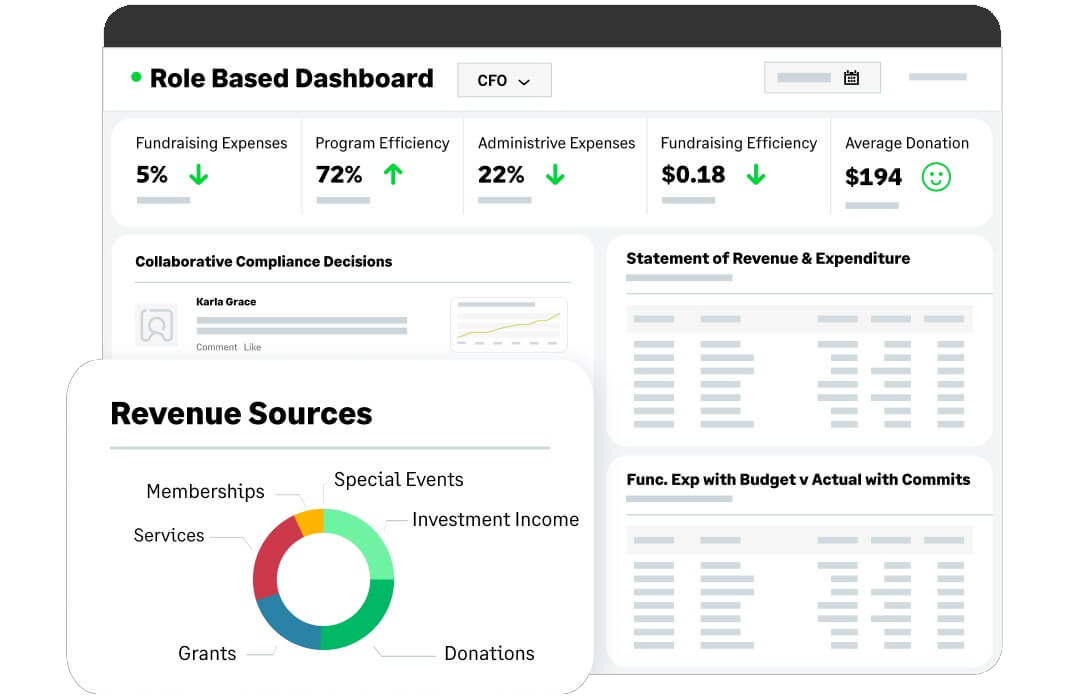Click the date picker input field
This screenshot has height=700, width=1068.
[805, 78]
